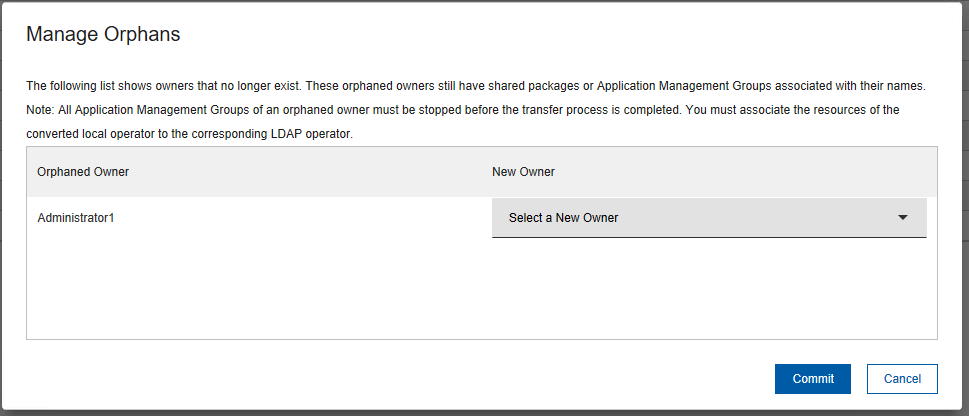Cancel the Manage Orphans dialog
This screenshot has width=969, height=416.
pyautogui.click(x=901, y=379)
